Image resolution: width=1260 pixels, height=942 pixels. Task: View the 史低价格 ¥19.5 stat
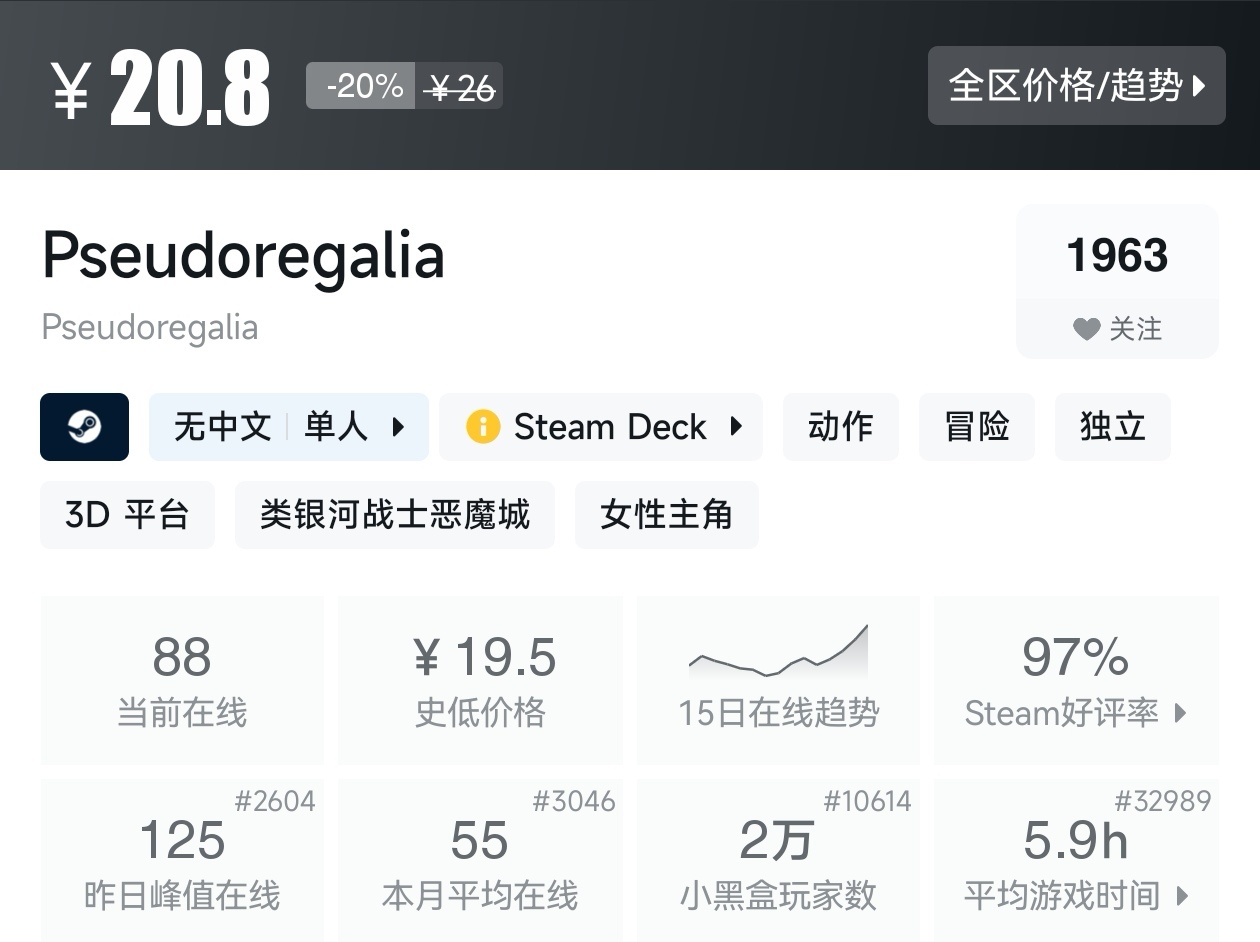[480, 680]
